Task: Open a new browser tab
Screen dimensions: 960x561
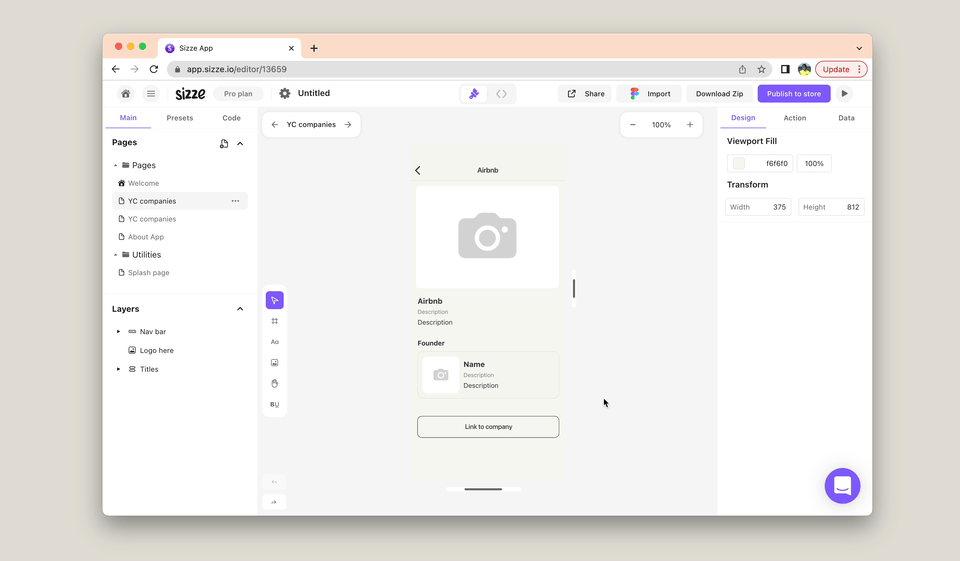Action: point(313,48)
